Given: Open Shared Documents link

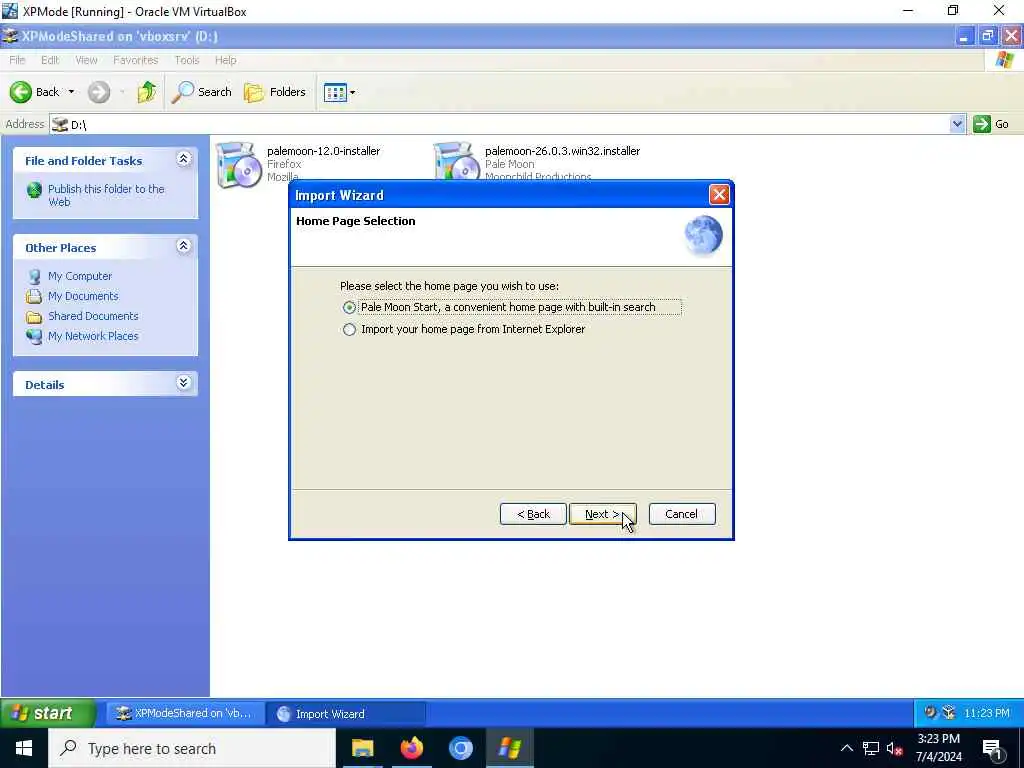Looking at the screenshot, I should click(x=93, y=316).
